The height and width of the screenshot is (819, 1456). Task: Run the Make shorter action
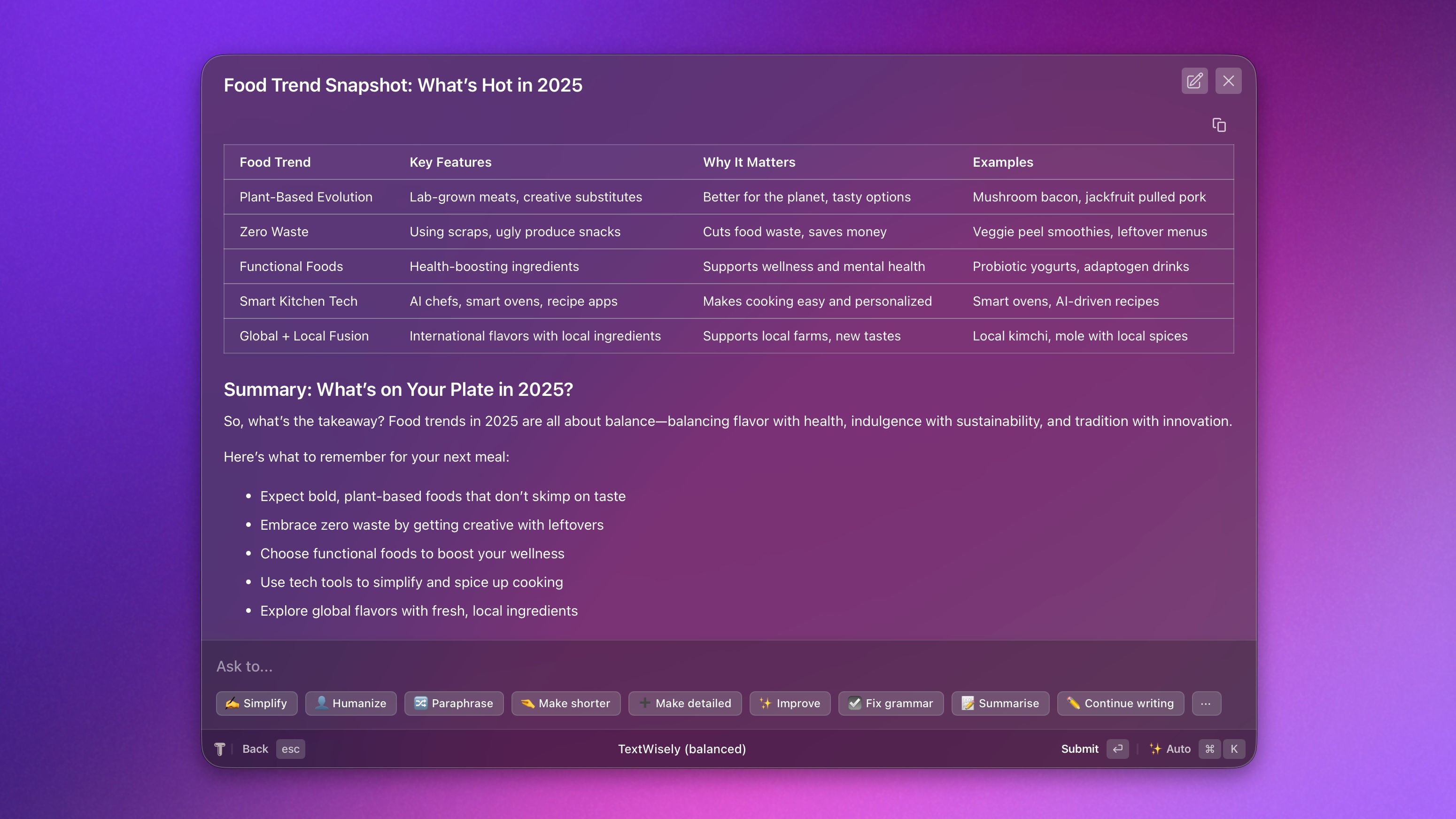(x=565, y=703)
